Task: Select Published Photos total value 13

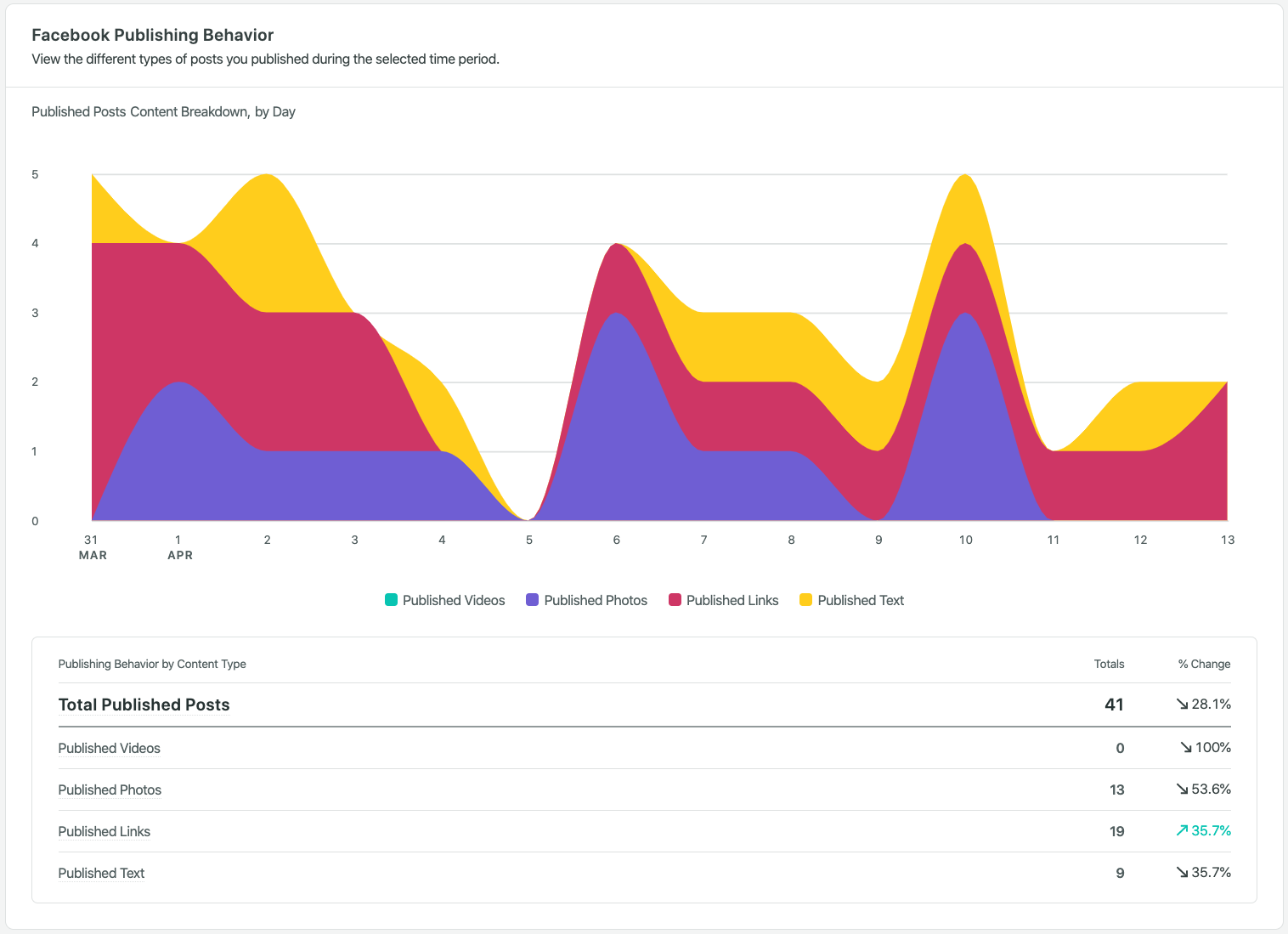Action: pos(1116,790)
